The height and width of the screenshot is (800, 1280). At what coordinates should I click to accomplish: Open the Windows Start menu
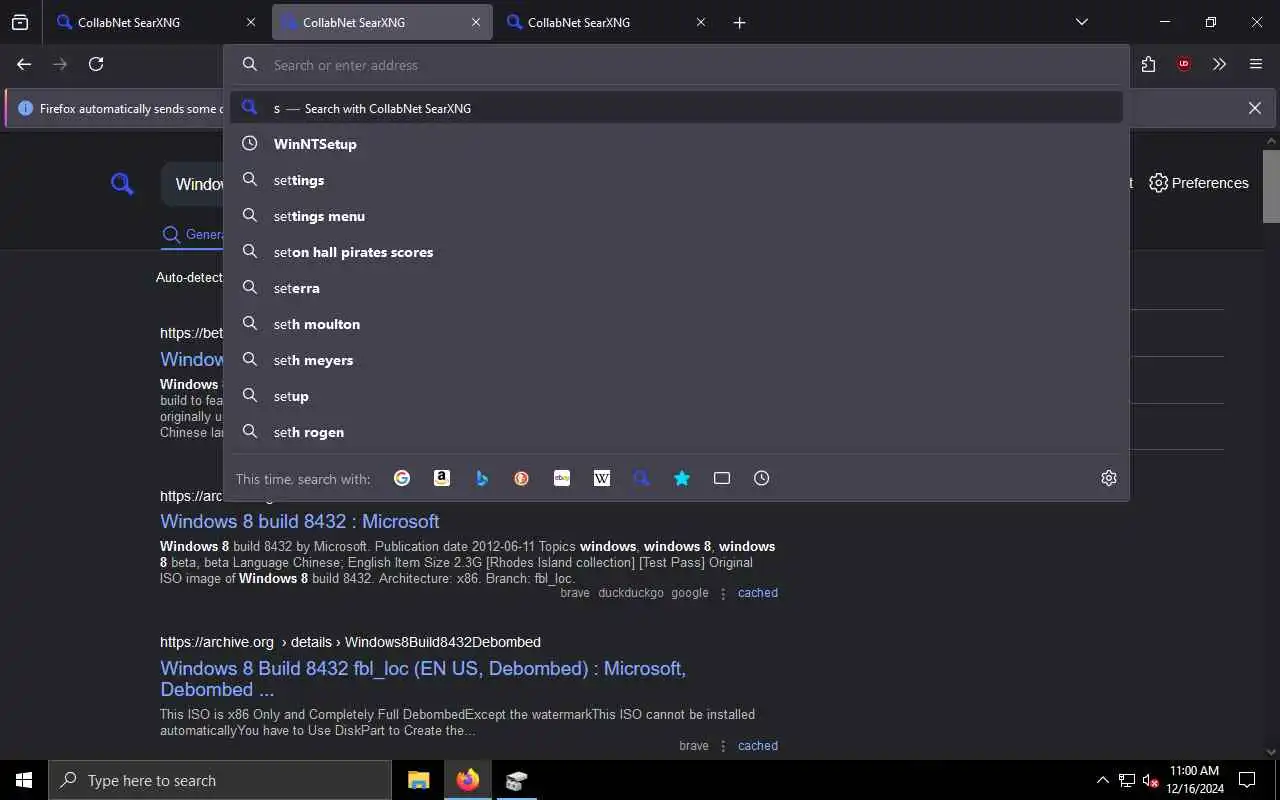point(24,780)
